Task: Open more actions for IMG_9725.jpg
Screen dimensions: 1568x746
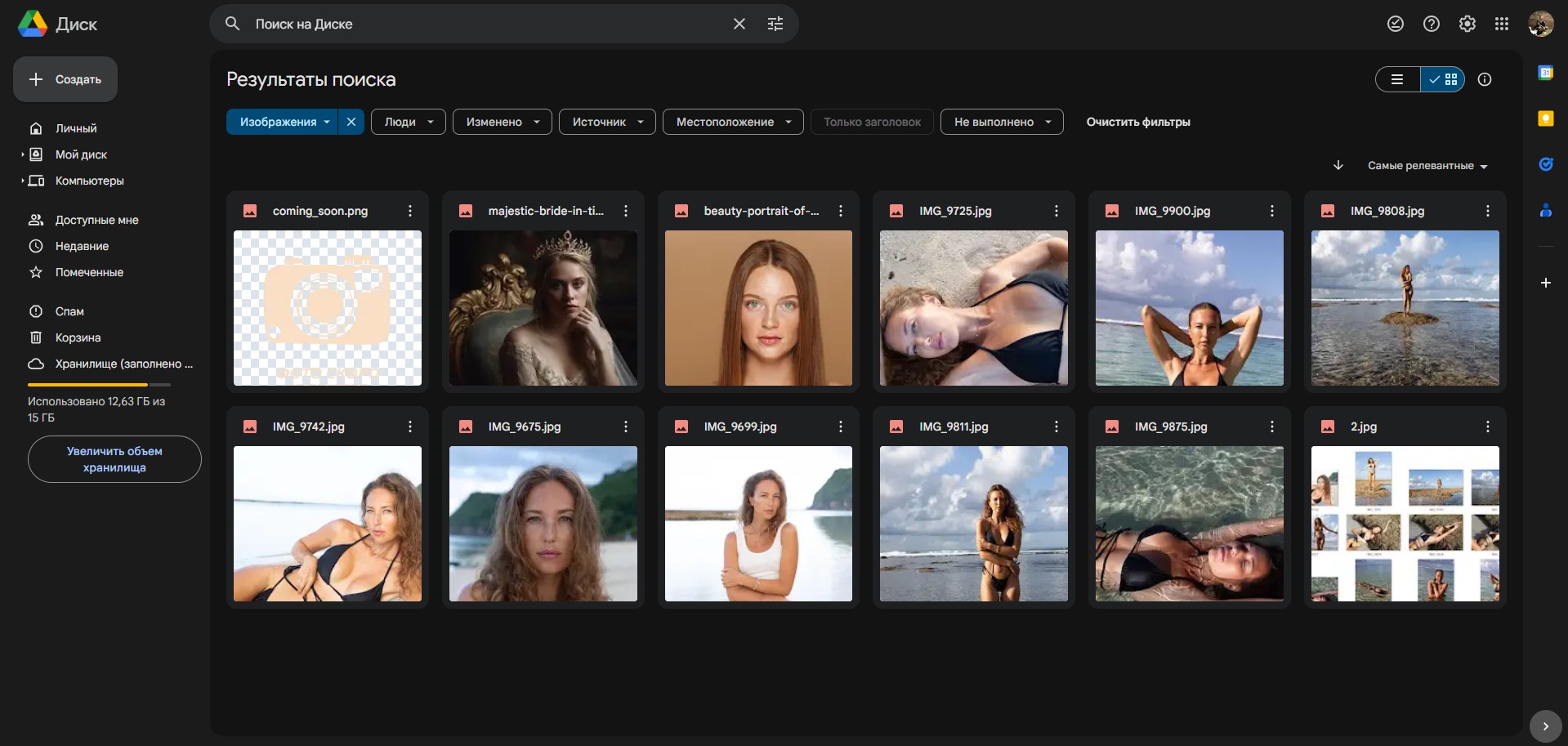Action: click(x=1056, y=211)
